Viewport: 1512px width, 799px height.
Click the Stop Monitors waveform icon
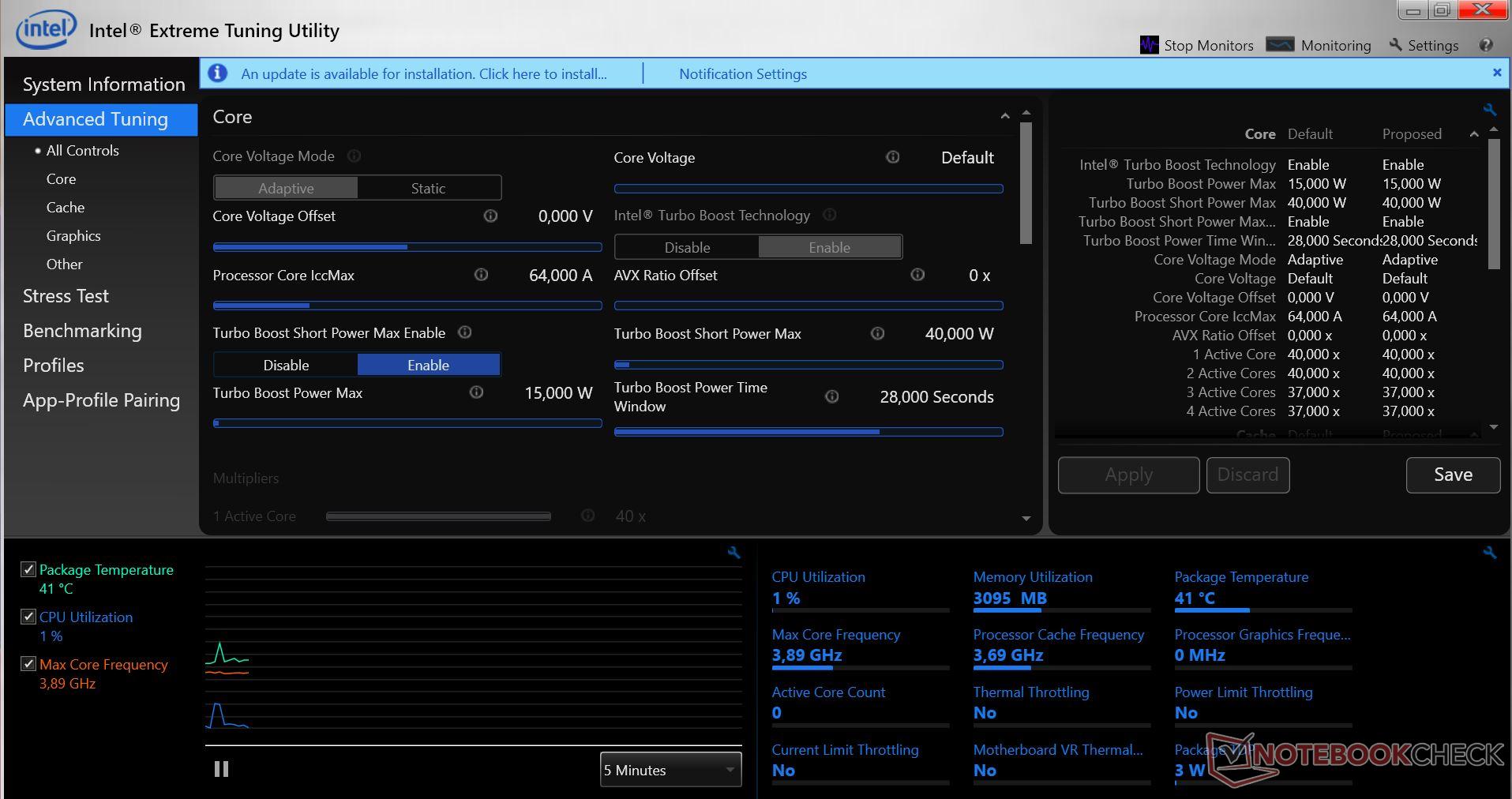pos(1149,45)
